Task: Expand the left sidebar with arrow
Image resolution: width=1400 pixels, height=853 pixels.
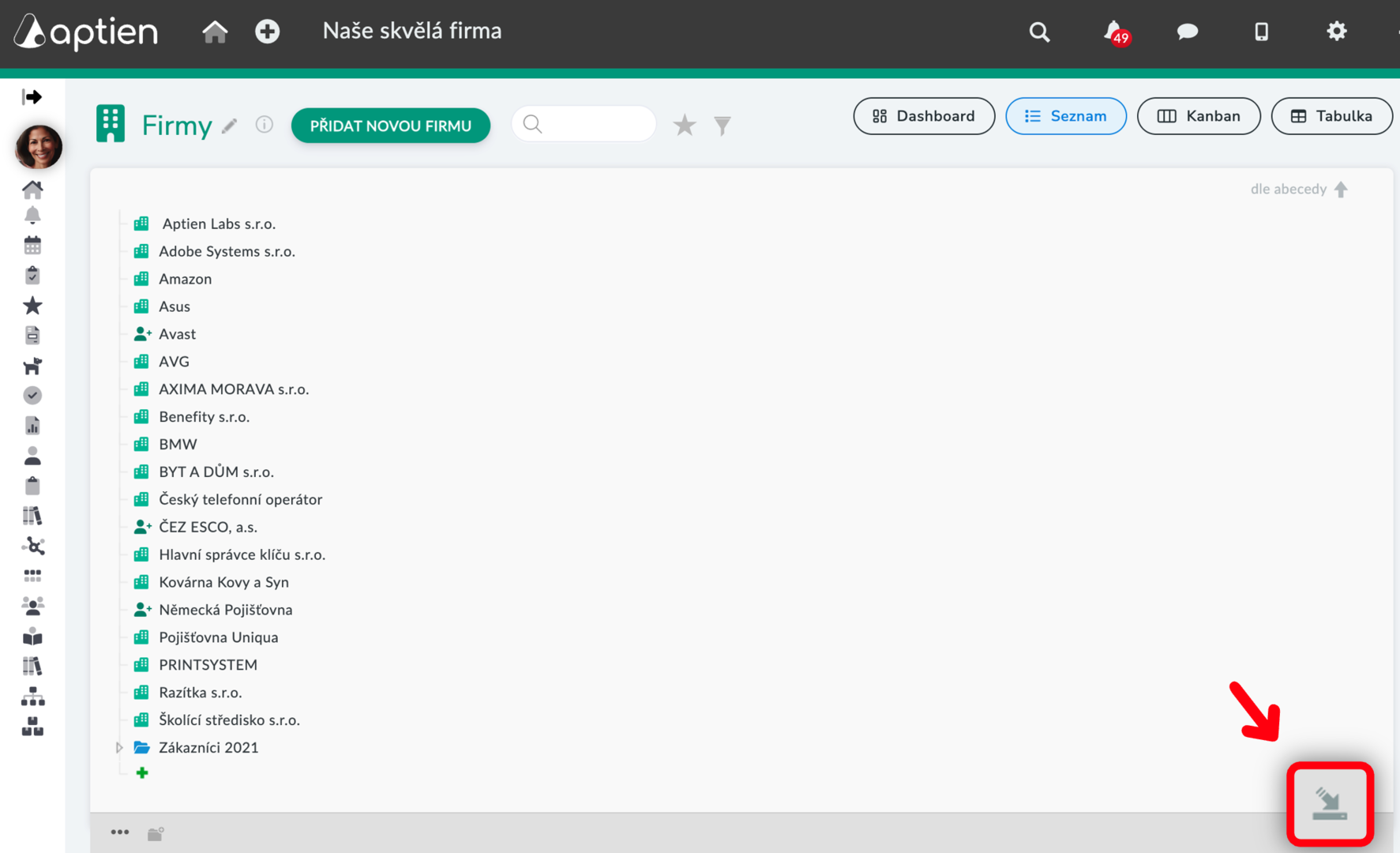Action: (x=32, y=97)
